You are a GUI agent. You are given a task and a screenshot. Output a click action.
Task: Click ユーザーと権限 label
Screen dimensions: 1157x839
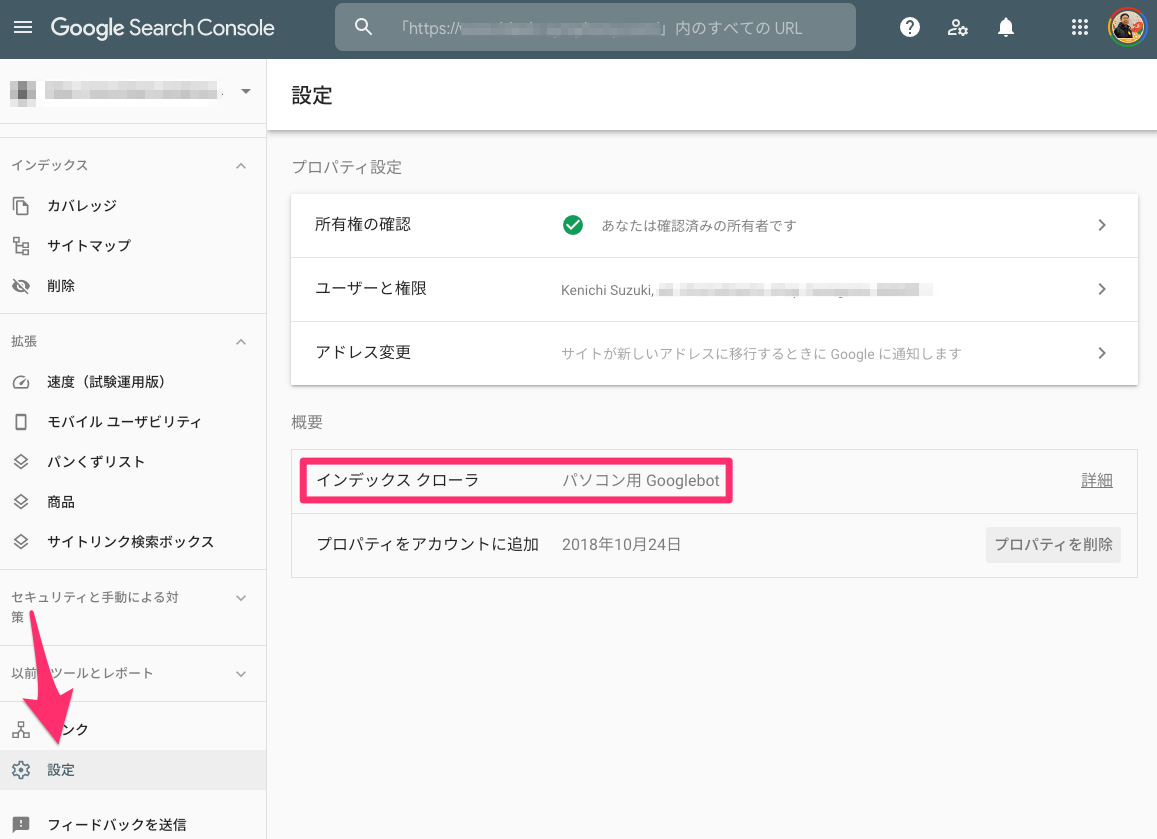pos(371,289)
